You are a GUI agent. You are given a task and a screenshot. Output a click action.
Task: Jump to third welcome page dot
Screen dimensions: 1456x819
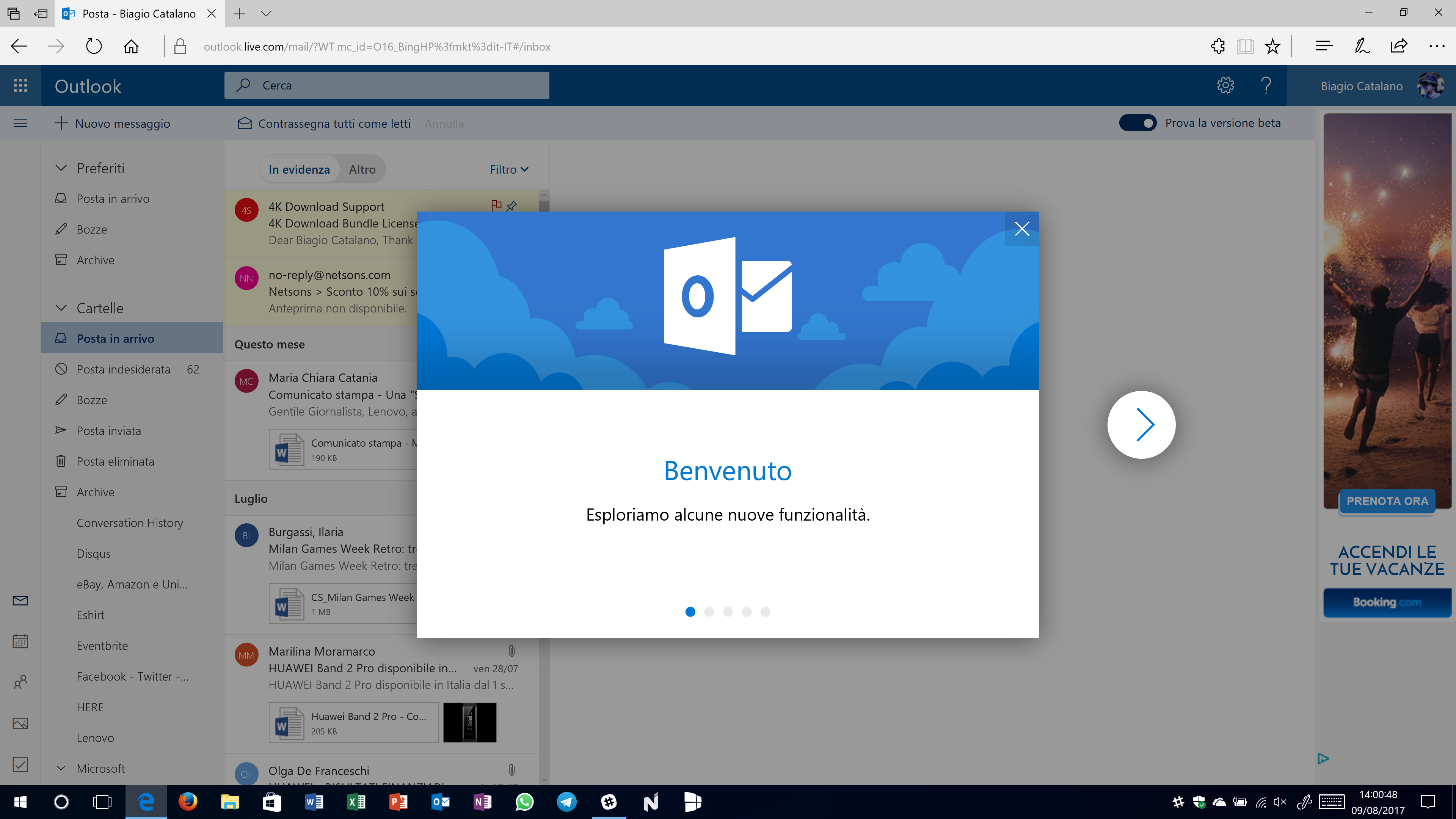728,612
